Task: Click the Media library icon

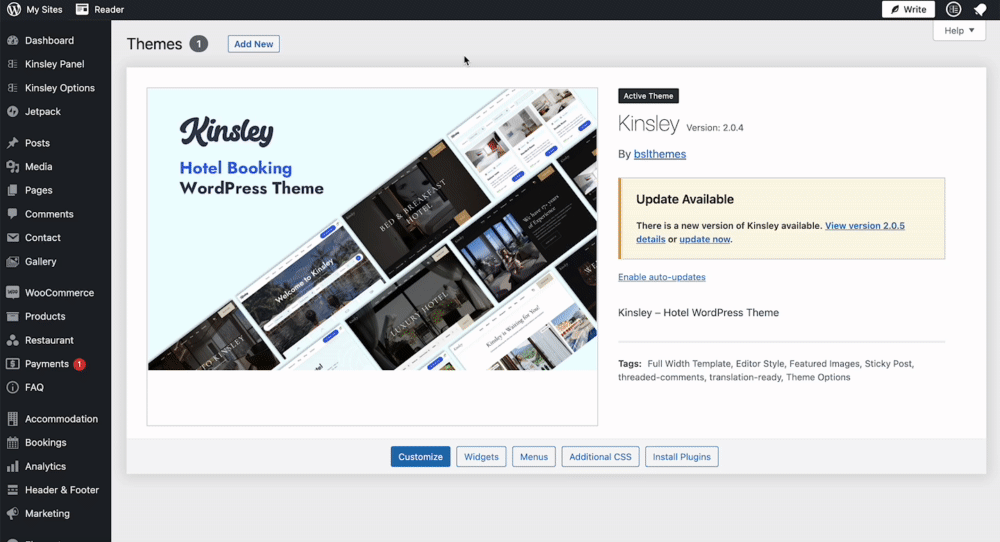Action: coord(13,166)
